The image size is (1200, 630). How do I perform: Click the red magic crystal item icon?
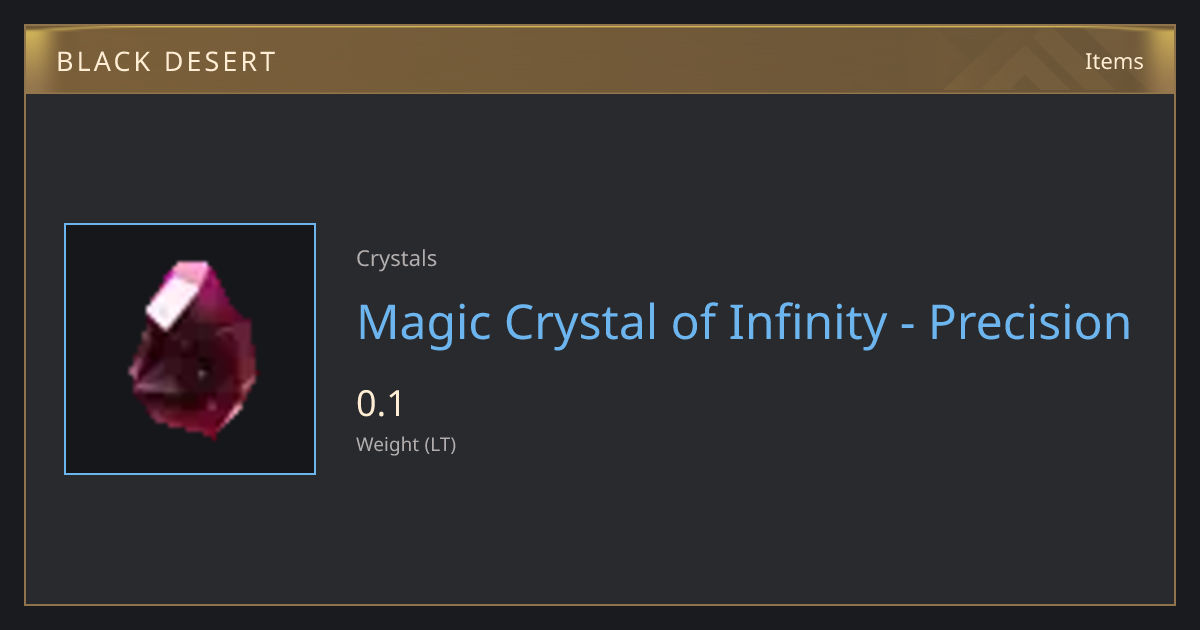tap(191, 350)
